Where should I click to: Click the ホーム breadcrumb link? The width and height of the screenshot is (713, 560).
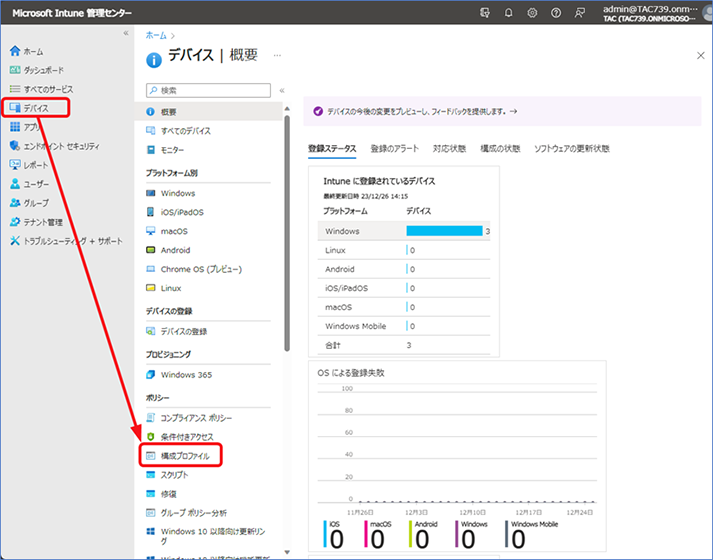156,35
